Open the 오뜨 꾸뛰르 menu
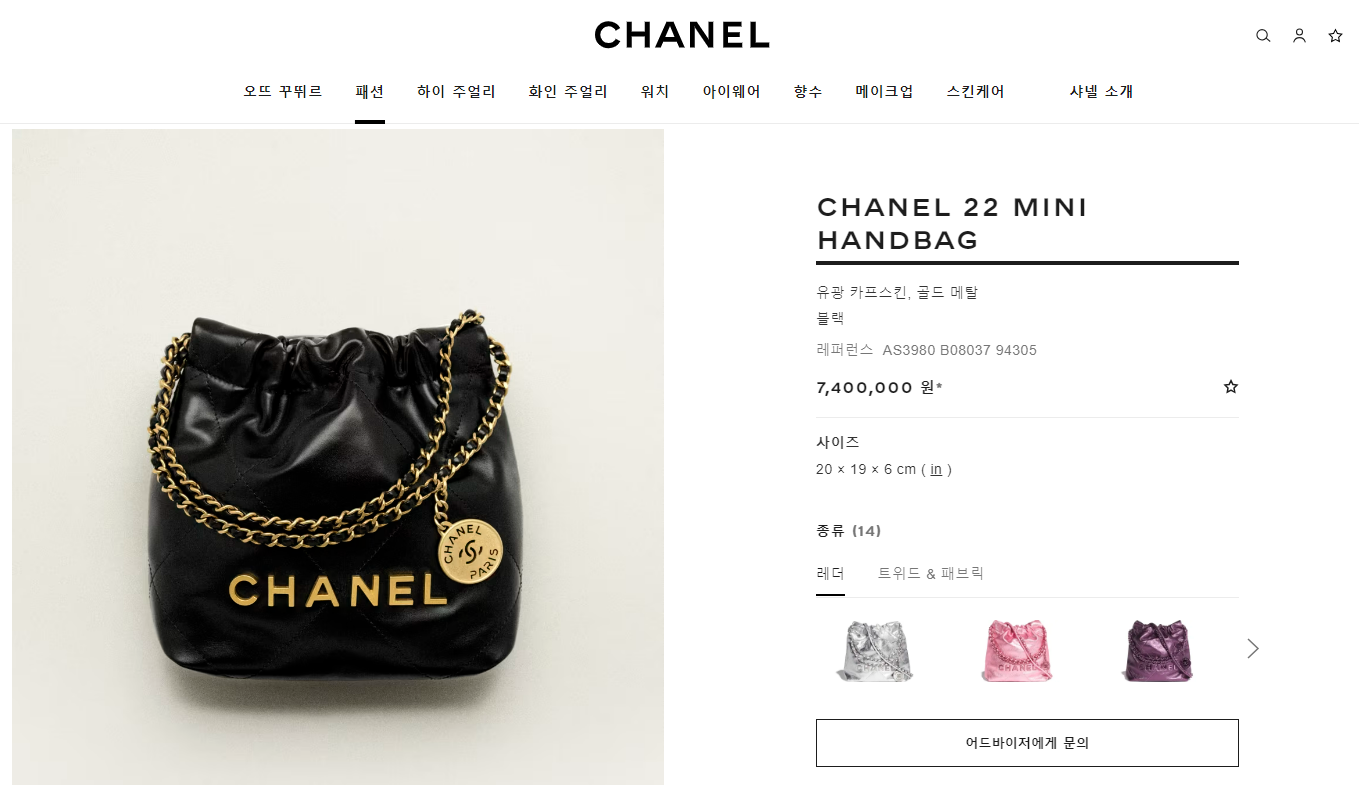Screen dimensions: 1359x785 tap(283, 91)
